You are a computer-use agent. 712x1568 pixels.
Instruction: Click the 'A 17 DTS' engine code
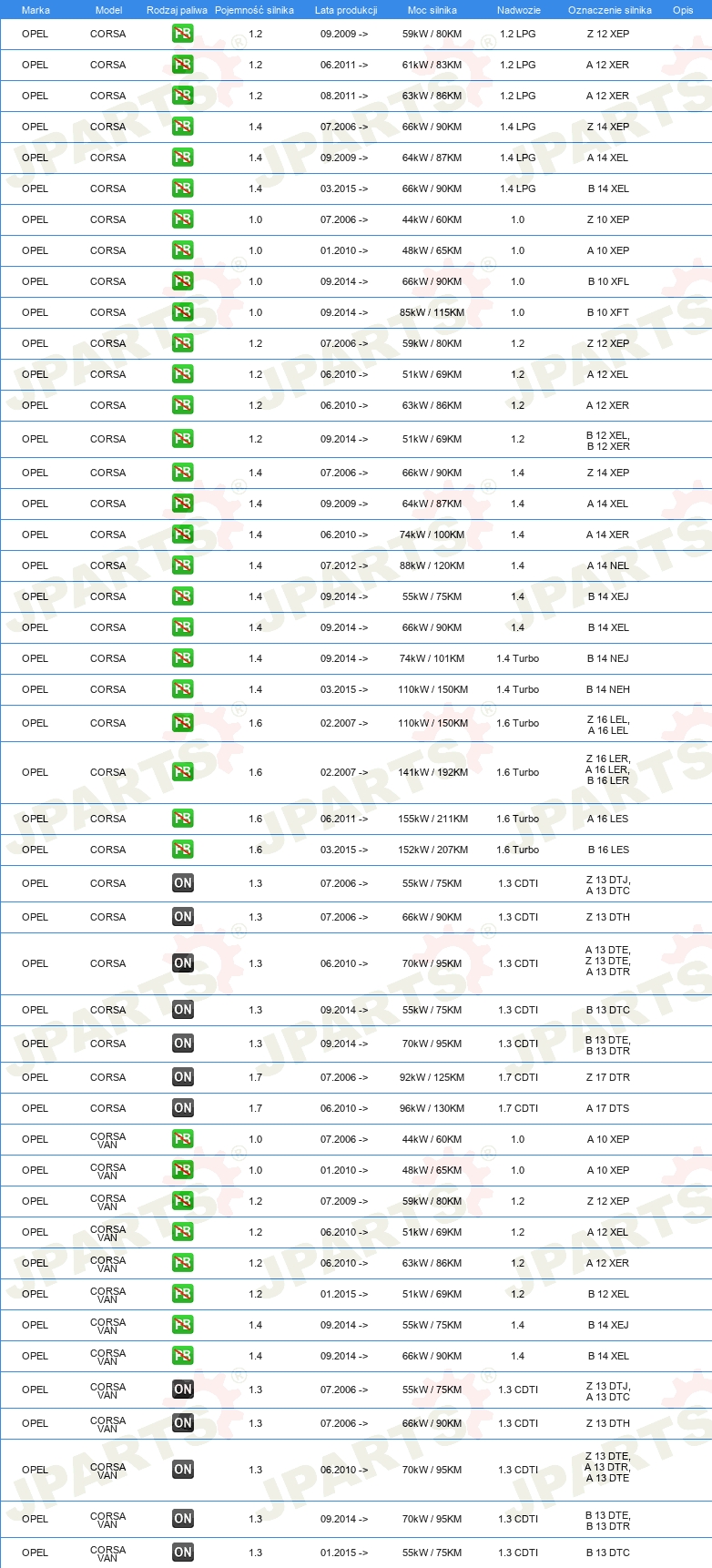click(x=608, y=1108)
